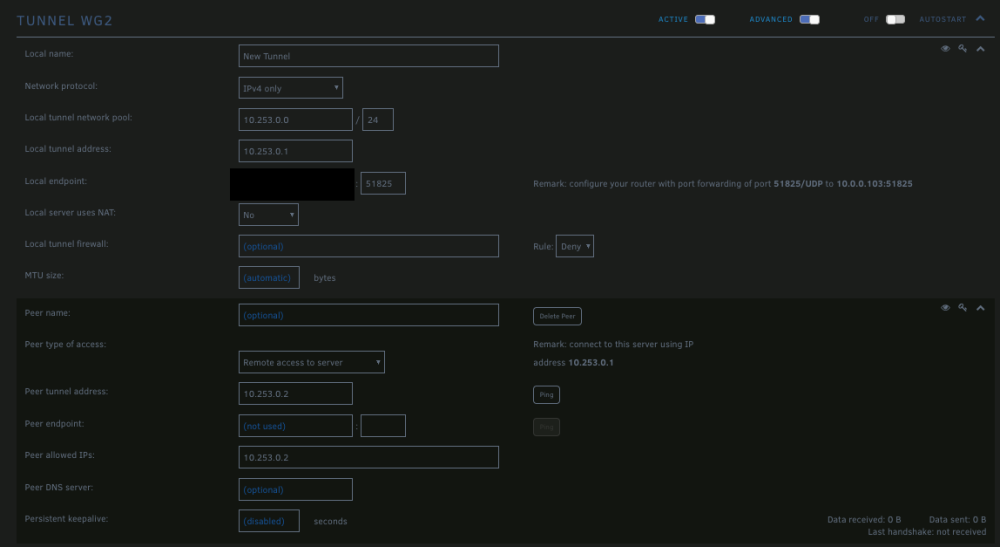Click the Delete Peer button
The height and width of the screenshot is (547, 1000).
tap(557, 316)
